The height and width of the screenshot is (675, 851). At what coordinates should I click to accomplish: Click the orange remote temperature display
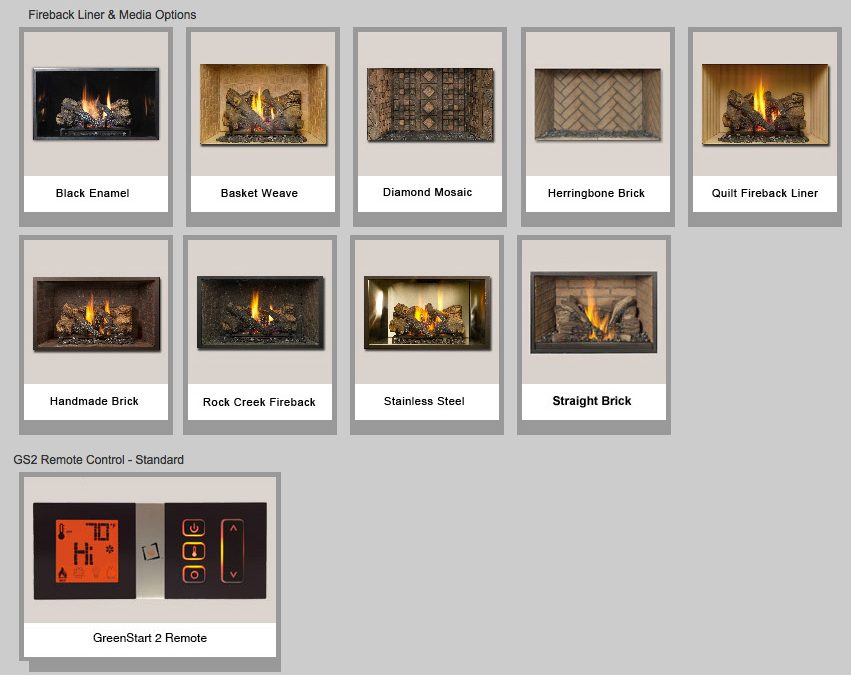click(x=87, y=551)
